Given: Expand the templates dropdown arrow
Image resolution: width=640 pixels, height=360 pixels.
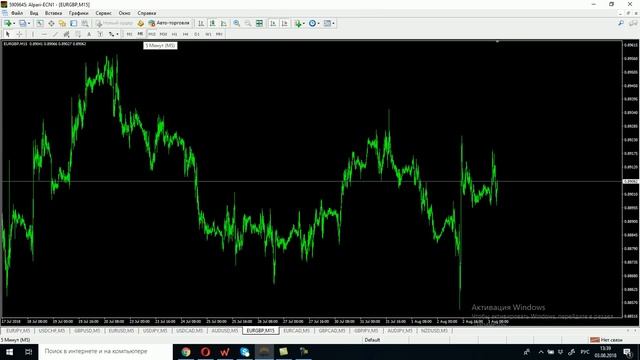Looking at the screenshot, I should pyautogui.click(x=333, y=23).
